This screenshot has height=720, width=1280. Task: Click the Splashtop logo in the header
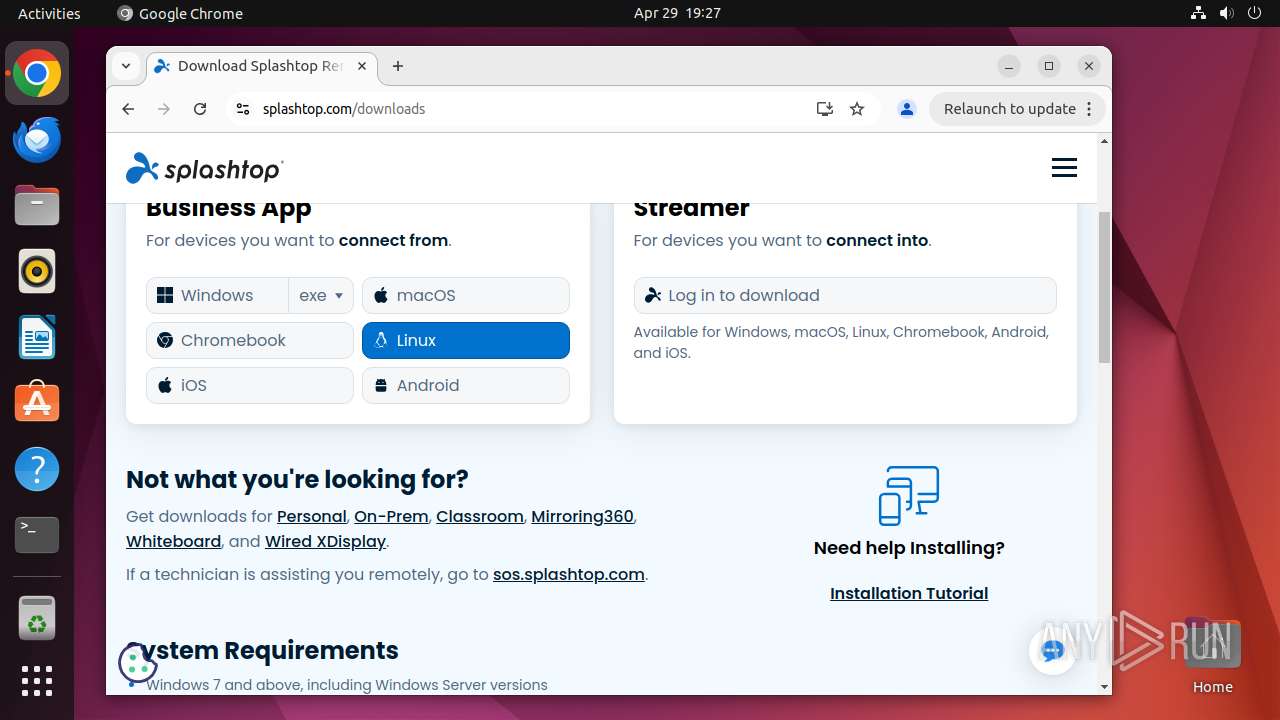coord(204,169)
